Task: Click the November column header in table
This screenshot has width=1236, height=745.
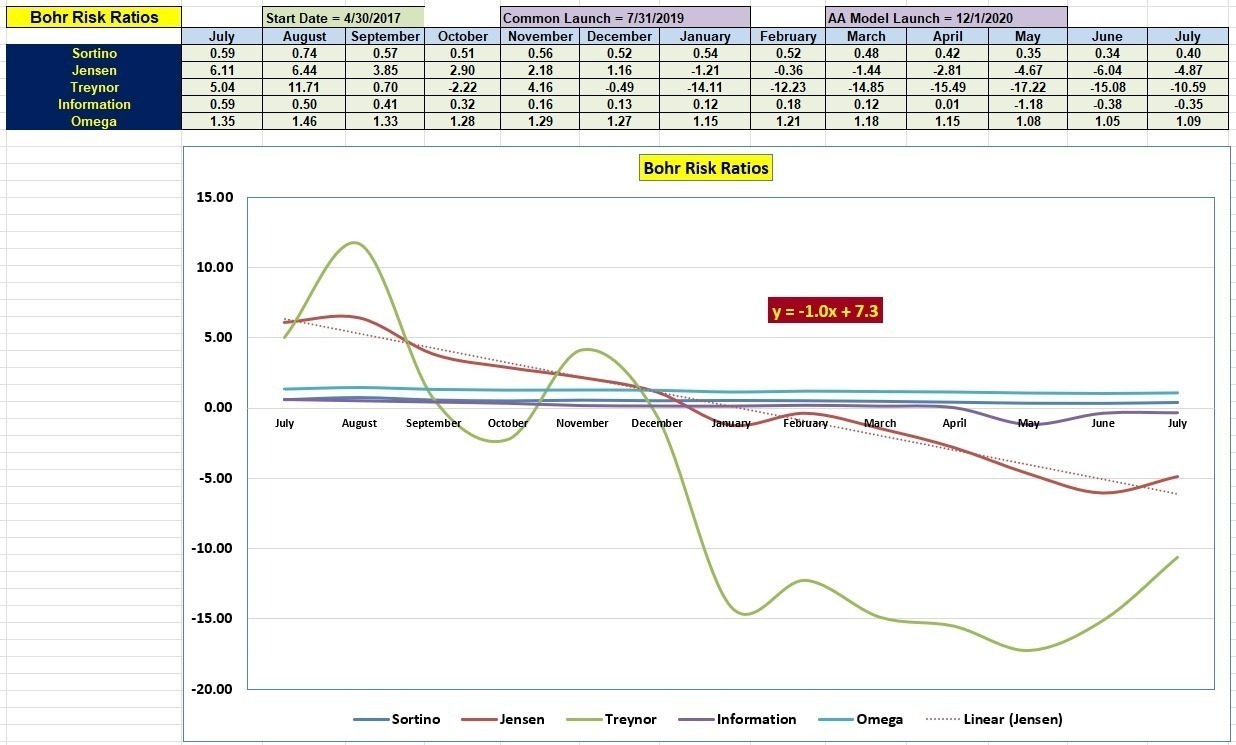Action: pyautogui.click(x=541, y=36)
